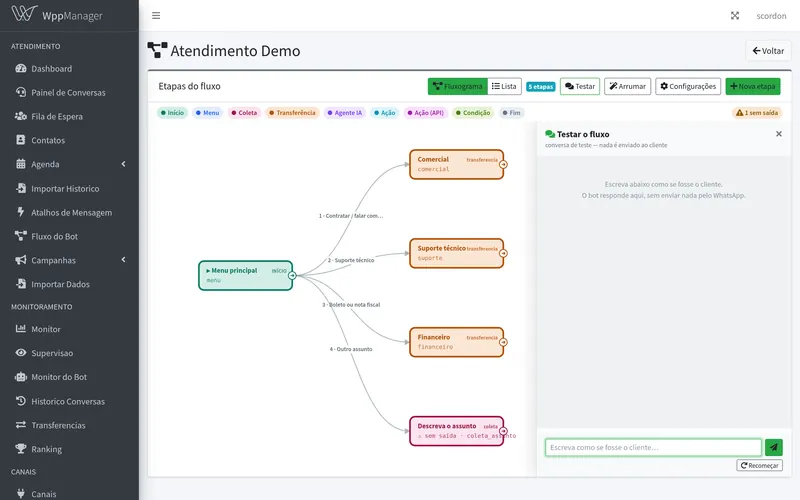Click the Início legend chip
800x500 pixels.
[x=172, y=113]
